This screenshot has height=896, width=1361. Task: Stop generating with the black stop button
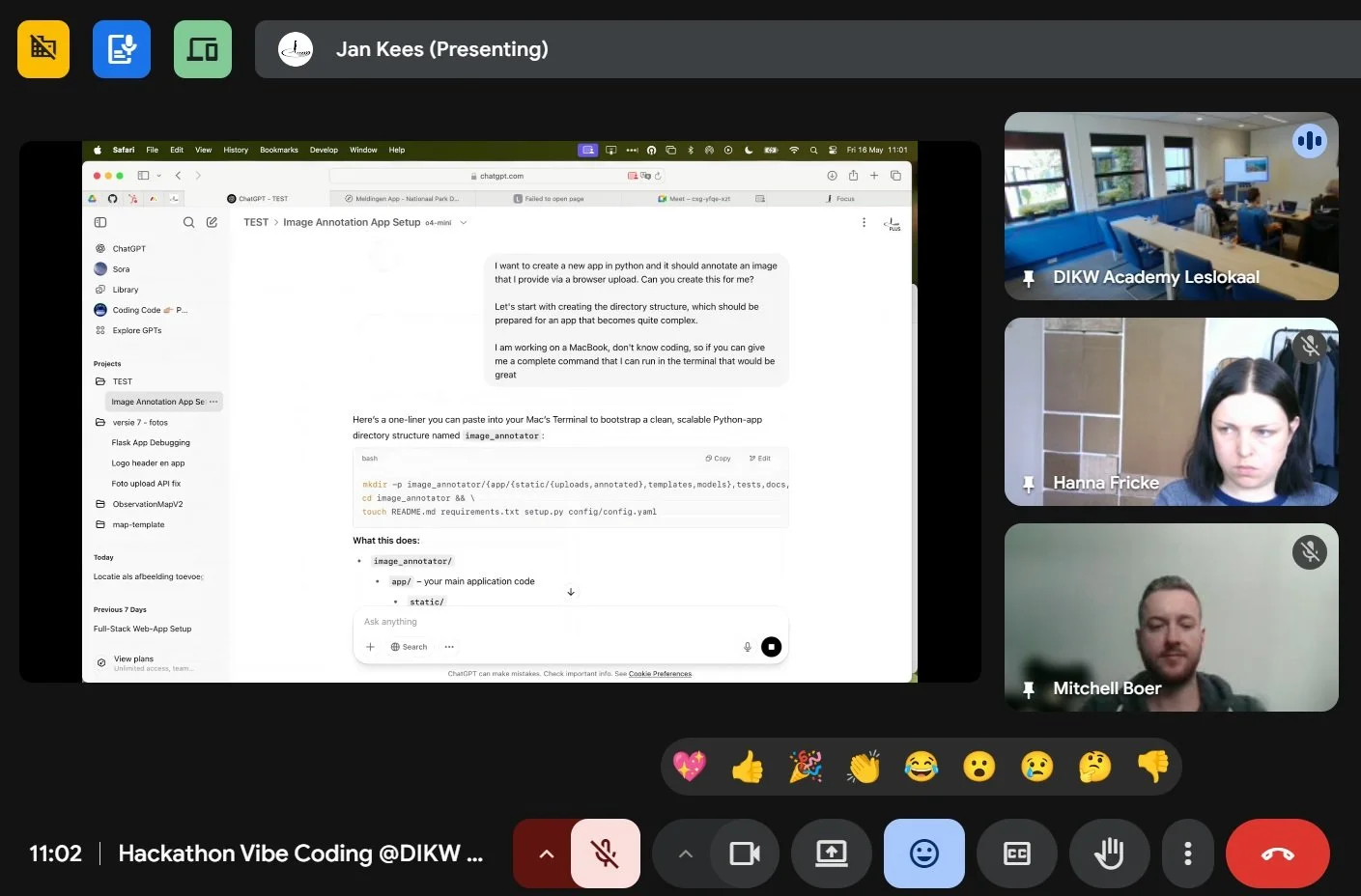coord(771,647)
